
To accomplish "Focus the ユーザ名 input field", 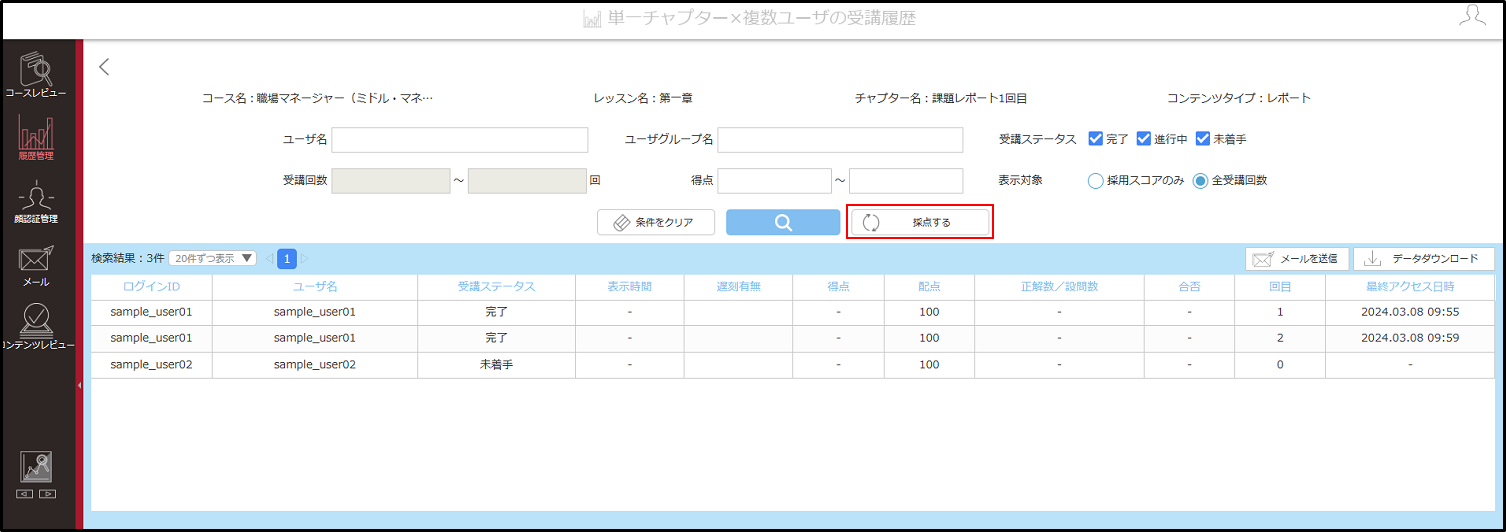I will pyautogui.click(x=460, y=139).
